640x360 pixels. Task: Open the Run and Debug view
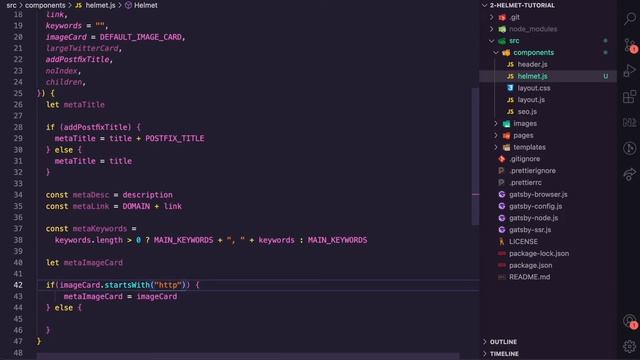[630, 71]
